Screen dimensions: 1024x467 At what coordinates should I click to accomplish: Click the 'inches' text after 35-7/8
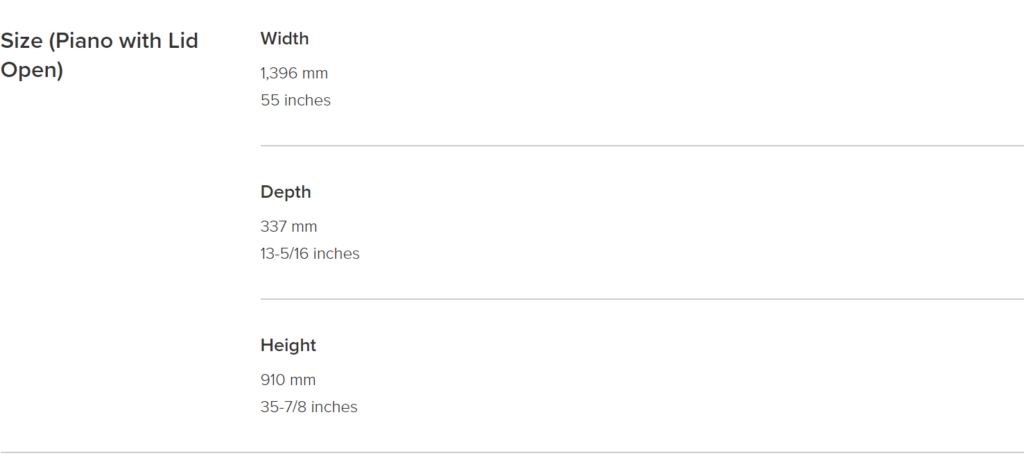coord(334,407)
